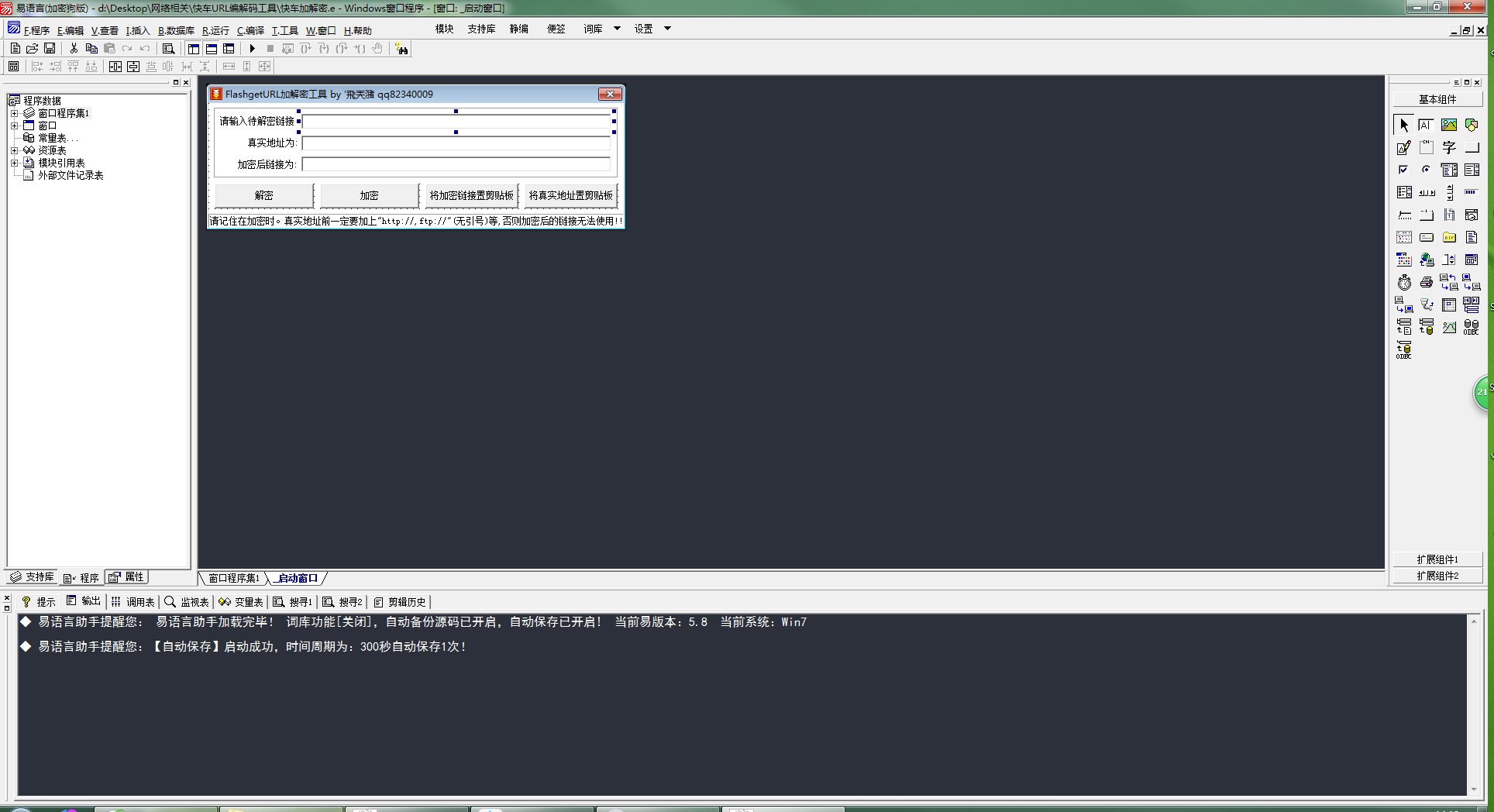Click the open file toolbar icon
Image resolution: width=1494 pixels, height=812 pixels.
pyautogui.click(x=33, y=49)
